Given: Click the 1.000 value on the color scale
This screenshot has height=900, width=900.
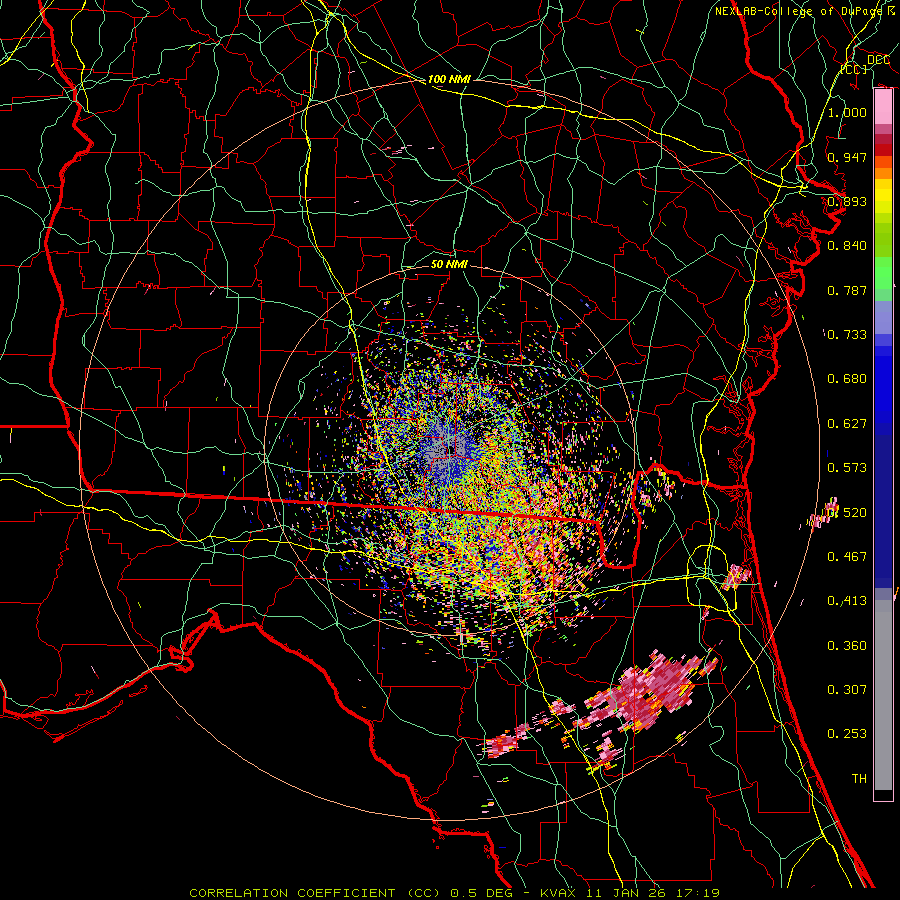Looking at the screenshot, I should (847, 112).
